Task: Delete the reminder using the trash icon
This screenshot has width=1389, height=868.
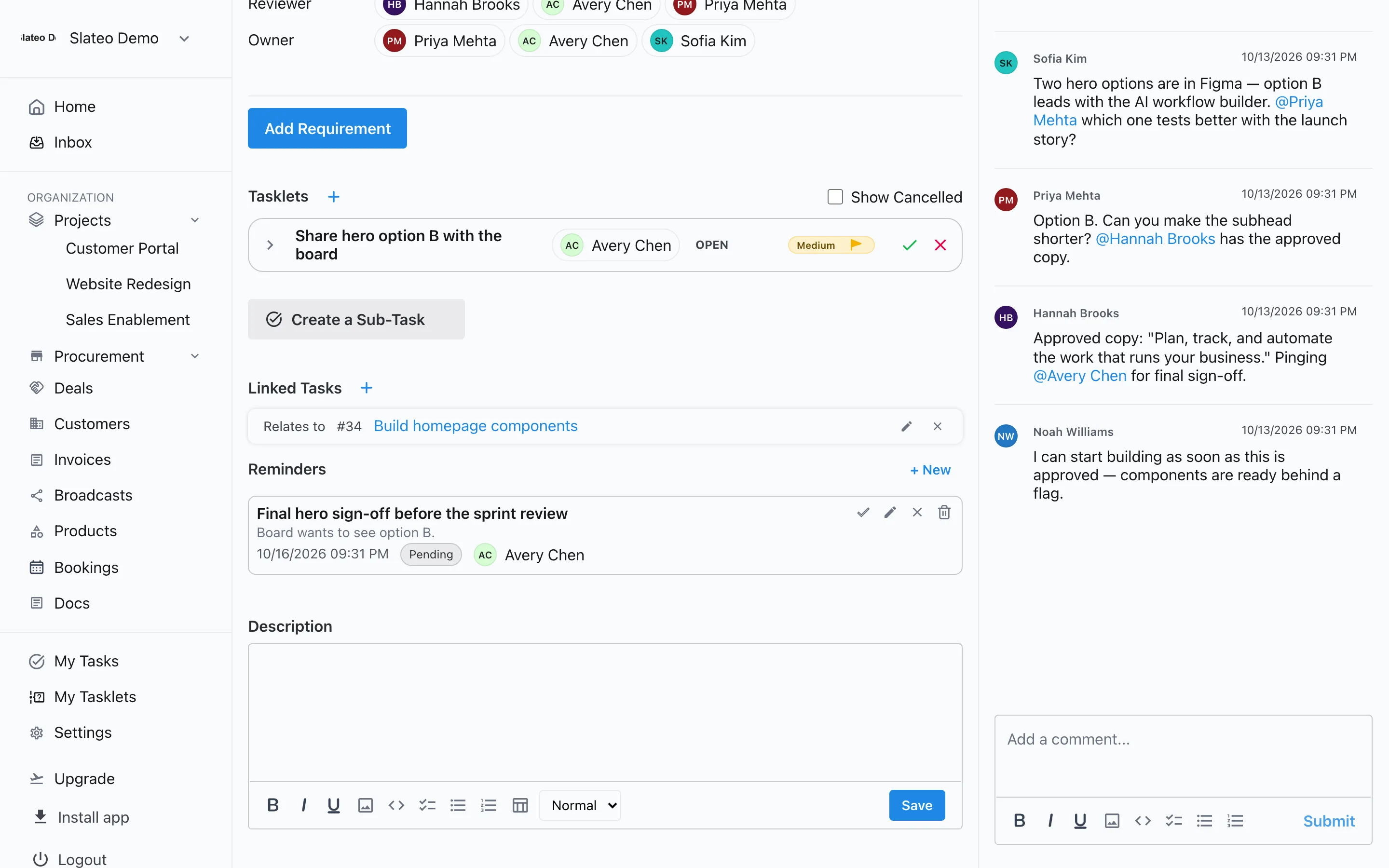Action: [x=943, y=512]
